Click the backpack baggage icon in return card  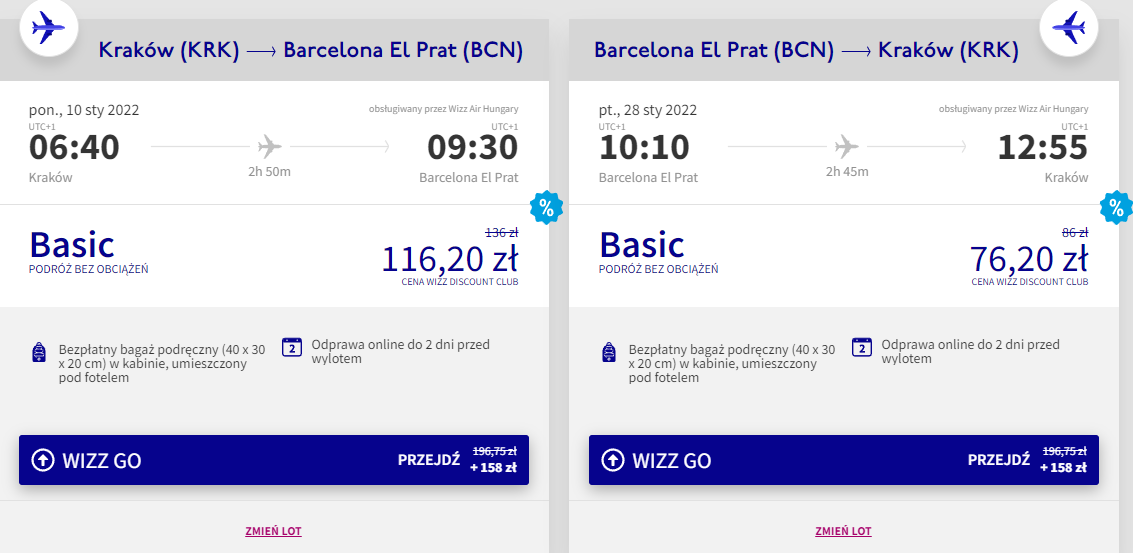pyautogui.click(x=608, y=352)
